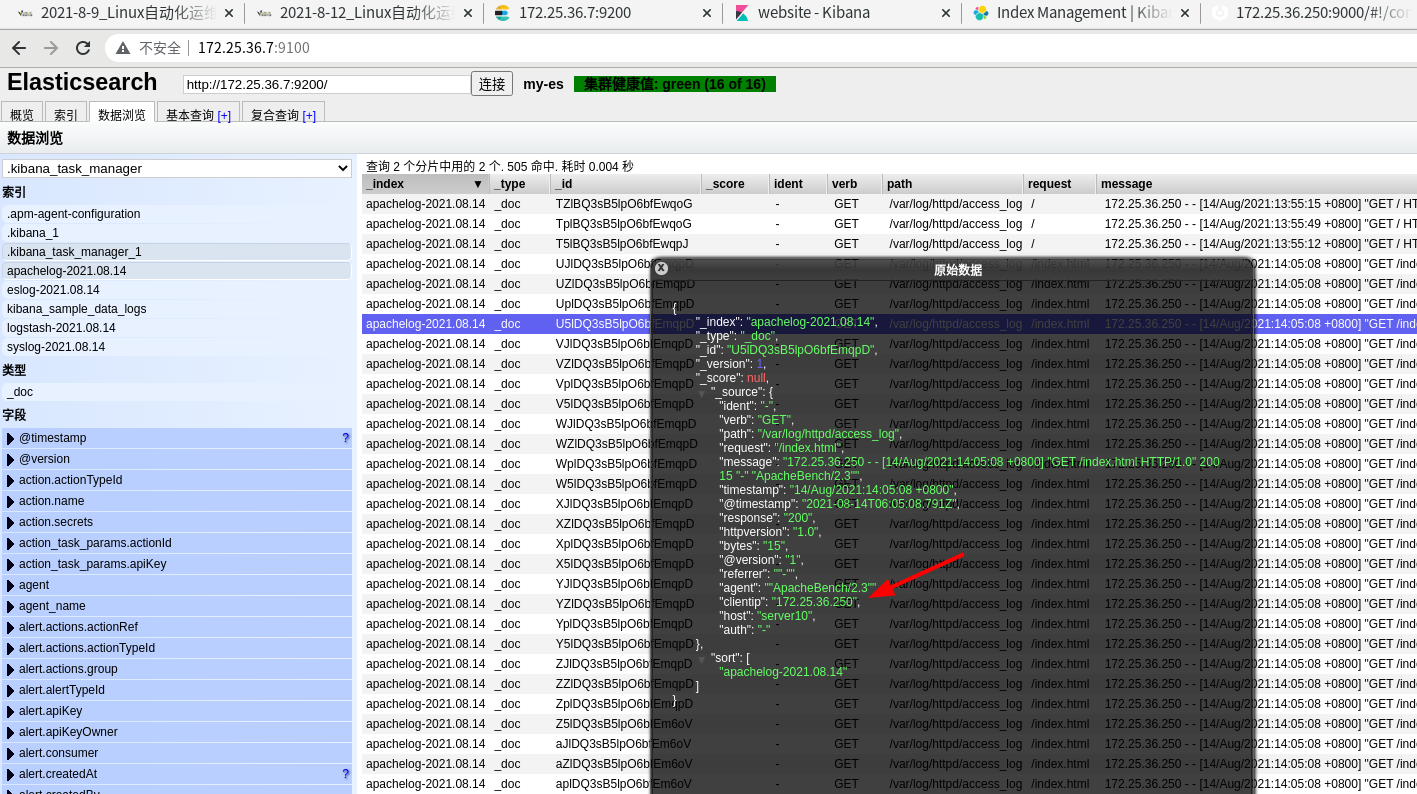
Task: Click the Elasticsearch connection URL input field
Action: pos(326,85)
